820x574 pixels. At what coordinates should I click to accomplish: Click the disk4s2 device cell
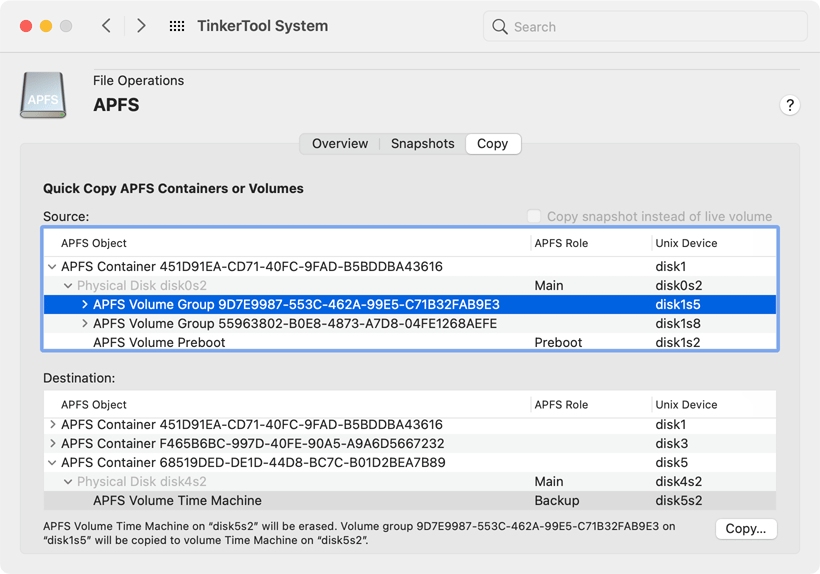679,481
